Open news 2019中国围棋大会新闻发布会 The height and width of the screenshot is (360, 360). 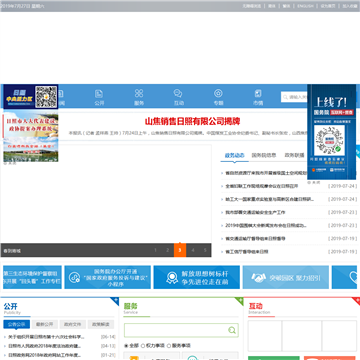(266, 225)
